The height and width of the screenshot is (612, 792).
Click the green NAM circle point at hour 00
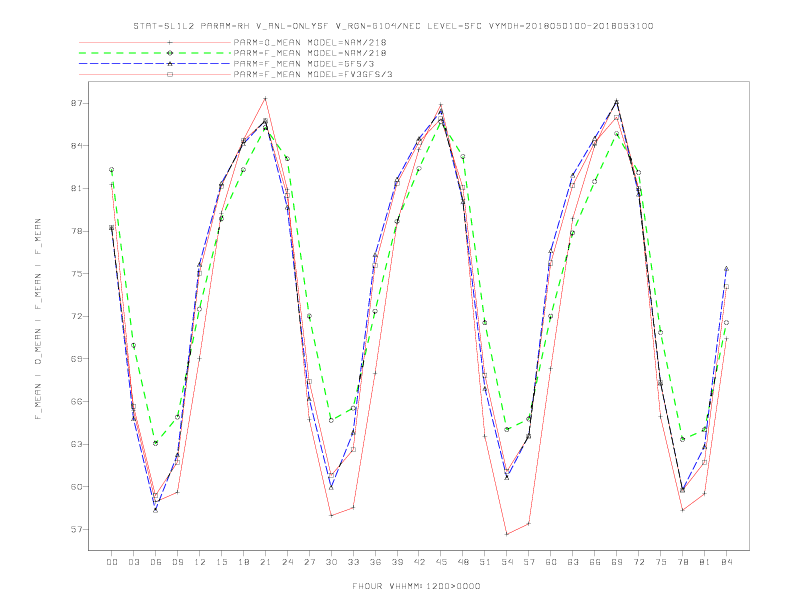pos(112,170)
